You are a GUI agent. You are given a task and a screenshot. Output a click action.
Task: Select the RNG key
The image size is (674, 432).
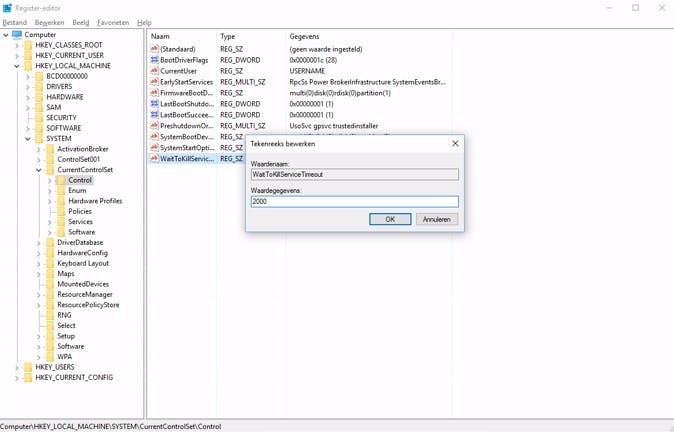point(64,315)
